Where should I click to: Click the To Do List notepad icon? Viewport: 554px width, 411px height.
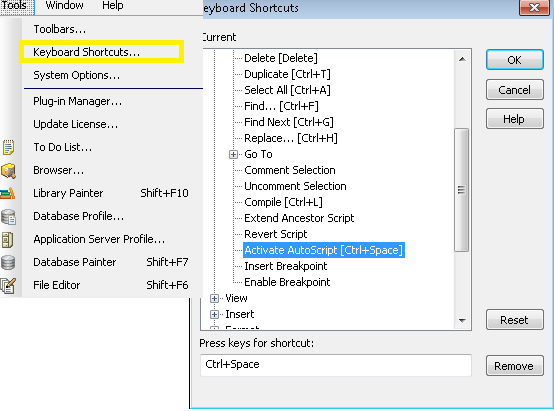point(8,147)
